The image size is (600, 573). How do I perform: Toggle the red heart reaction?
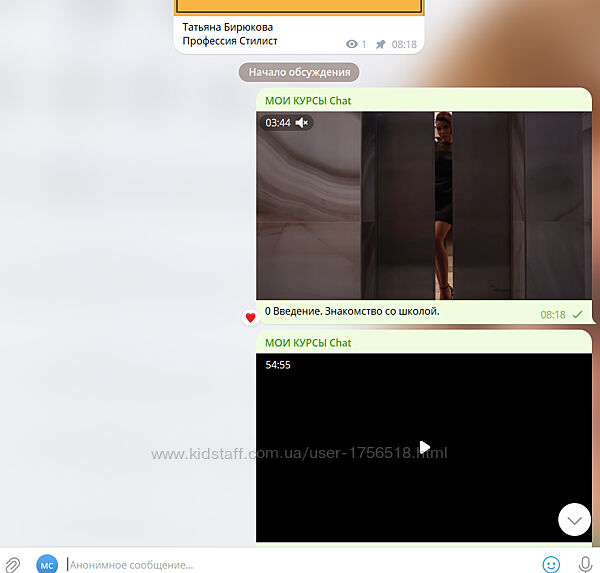(250, 317)
